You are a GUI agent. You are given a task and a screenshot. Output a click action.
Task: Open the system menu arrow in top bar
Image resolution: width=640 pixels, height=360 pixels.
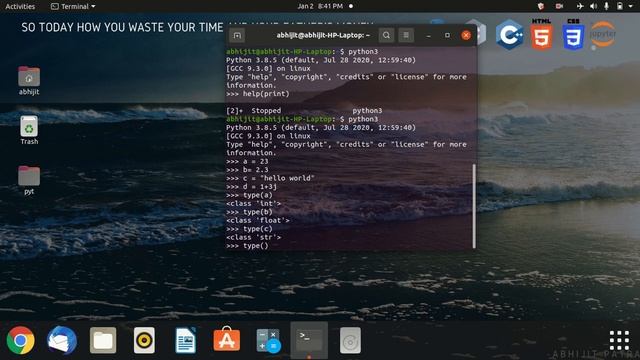tap(632, 6)
